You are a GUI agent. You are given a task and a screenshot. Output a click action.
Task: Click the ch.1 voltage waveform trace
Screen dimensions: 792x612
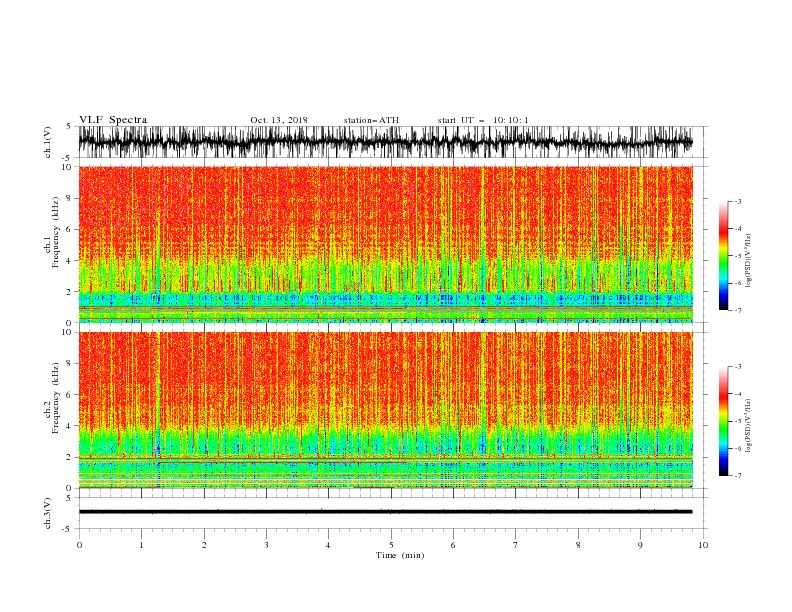[x=385, y=142]
